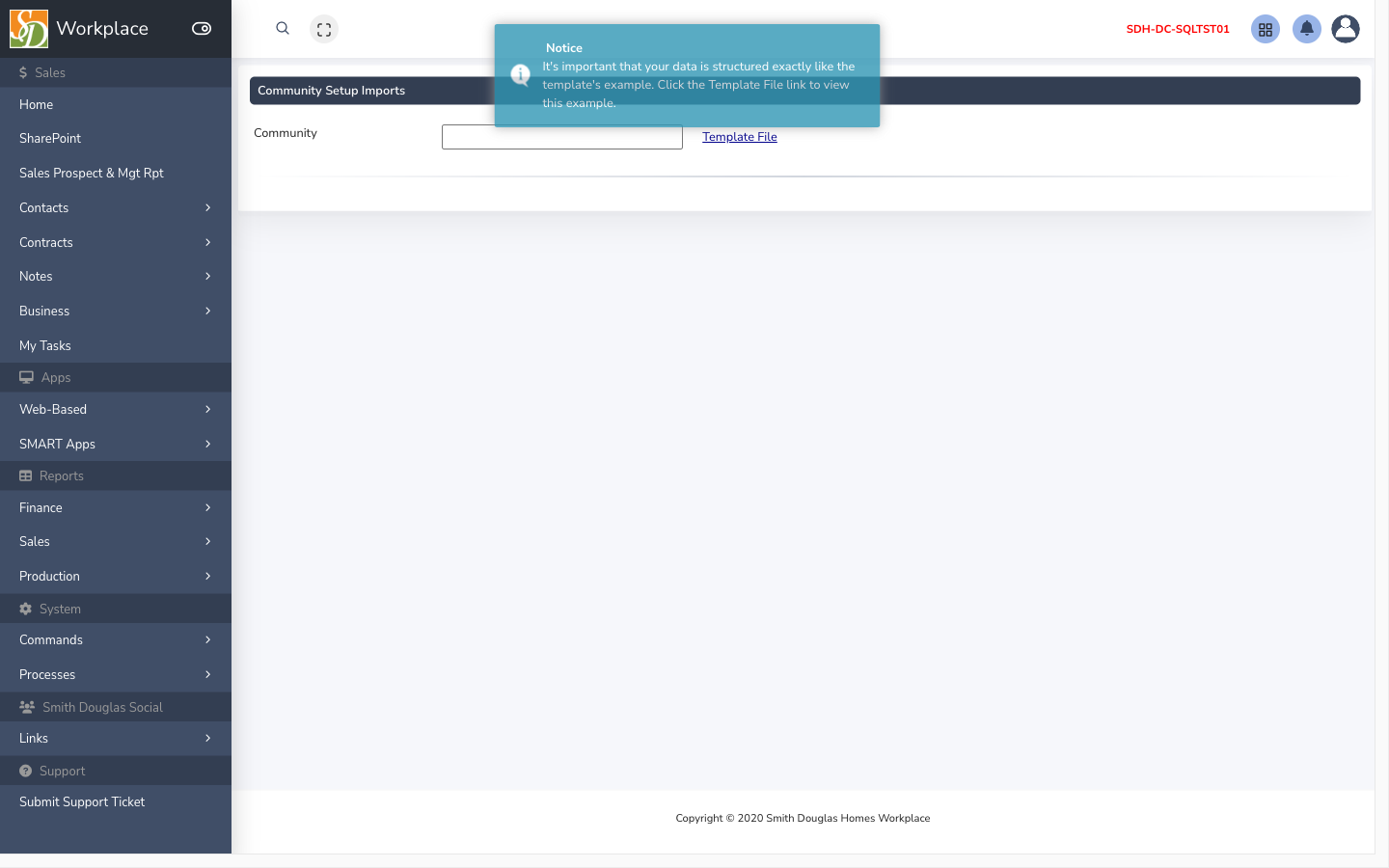Click the monitor icon beside Apps header
This screenshot has width=1389, height=868.
point(27,378)
